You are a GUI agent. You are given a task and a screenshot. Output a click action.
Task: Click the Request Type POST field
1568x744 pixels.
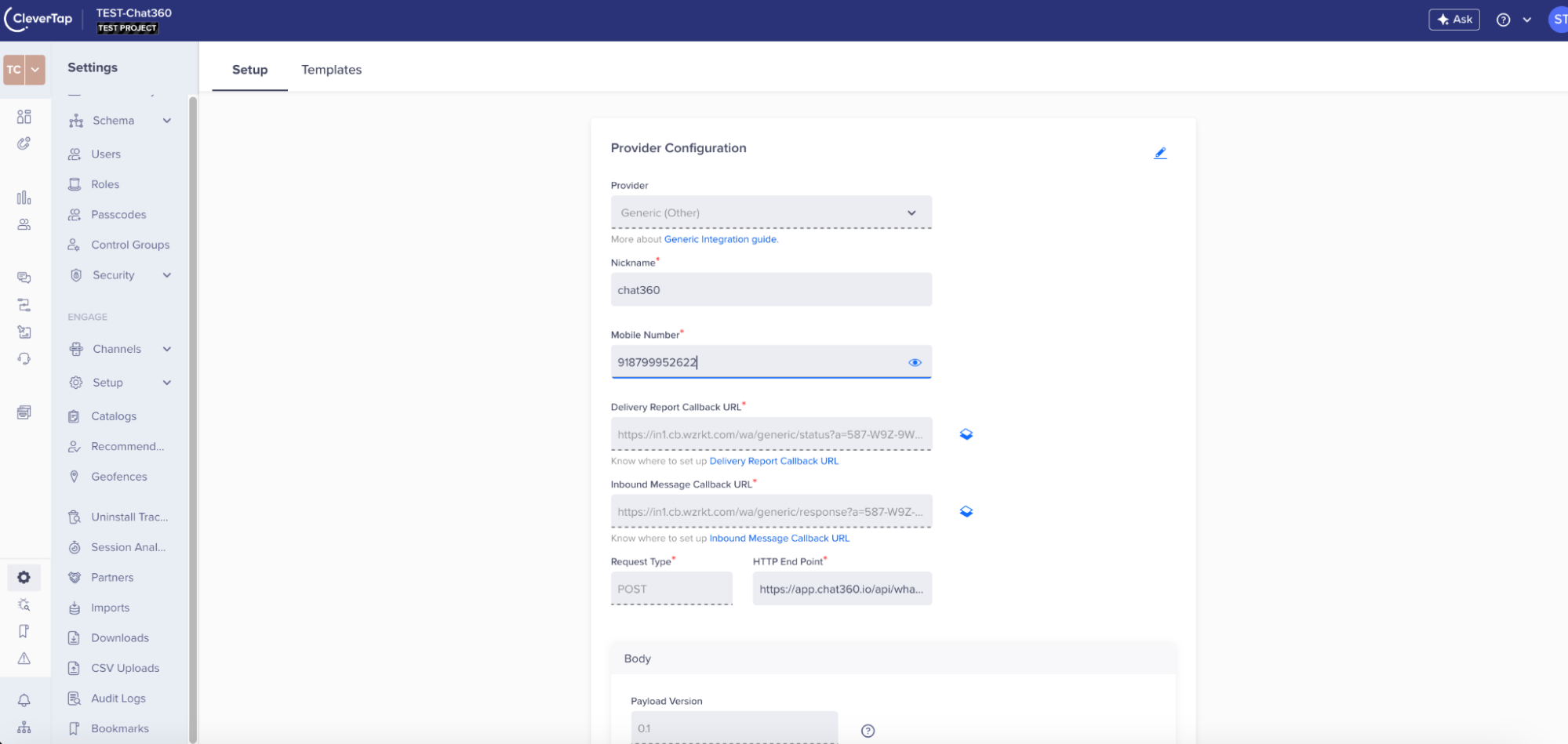[x=671, y=589]
